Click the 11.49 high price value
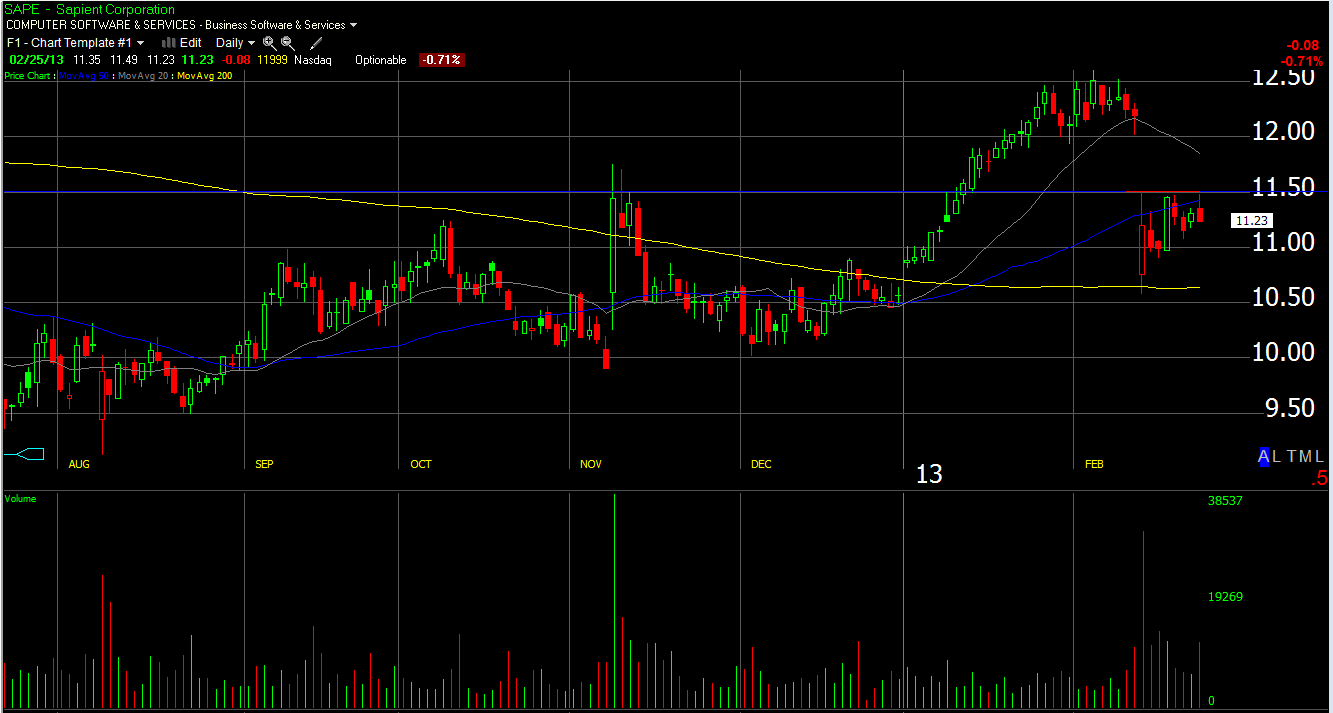1333x713 pixels. [x=125, y=60]
